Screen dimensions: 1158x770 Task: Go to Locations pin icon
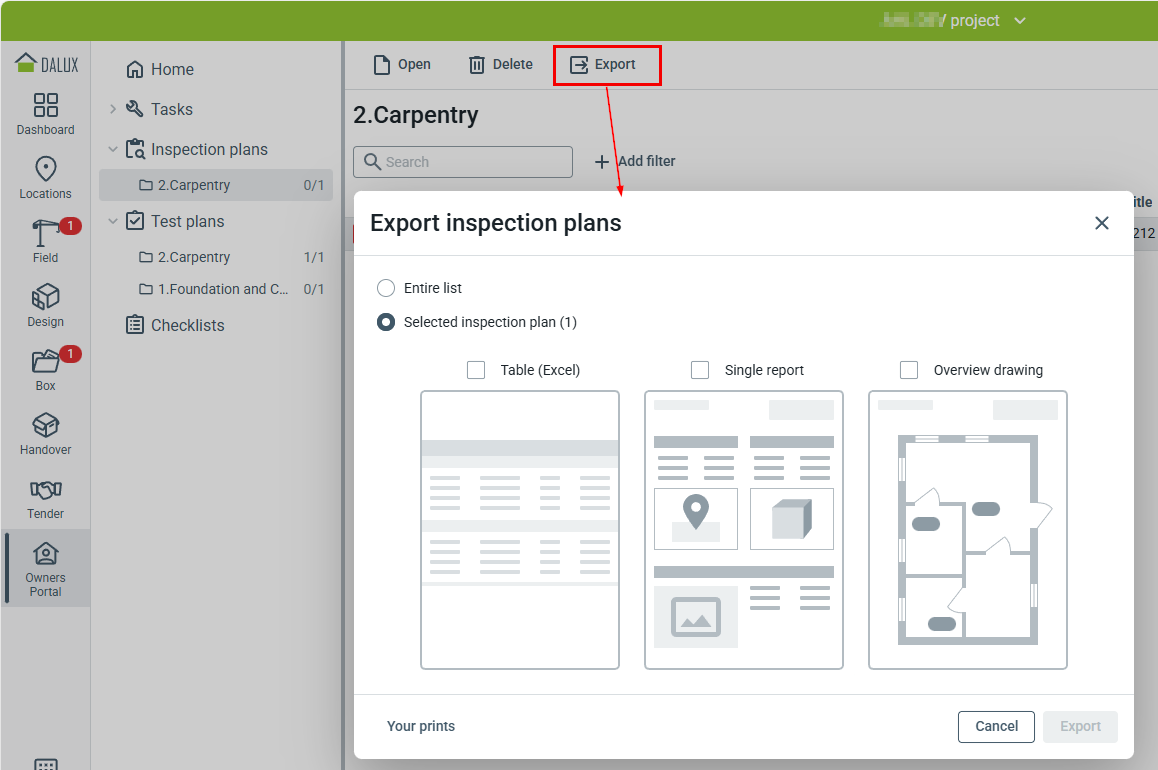(x=46, y=169)
